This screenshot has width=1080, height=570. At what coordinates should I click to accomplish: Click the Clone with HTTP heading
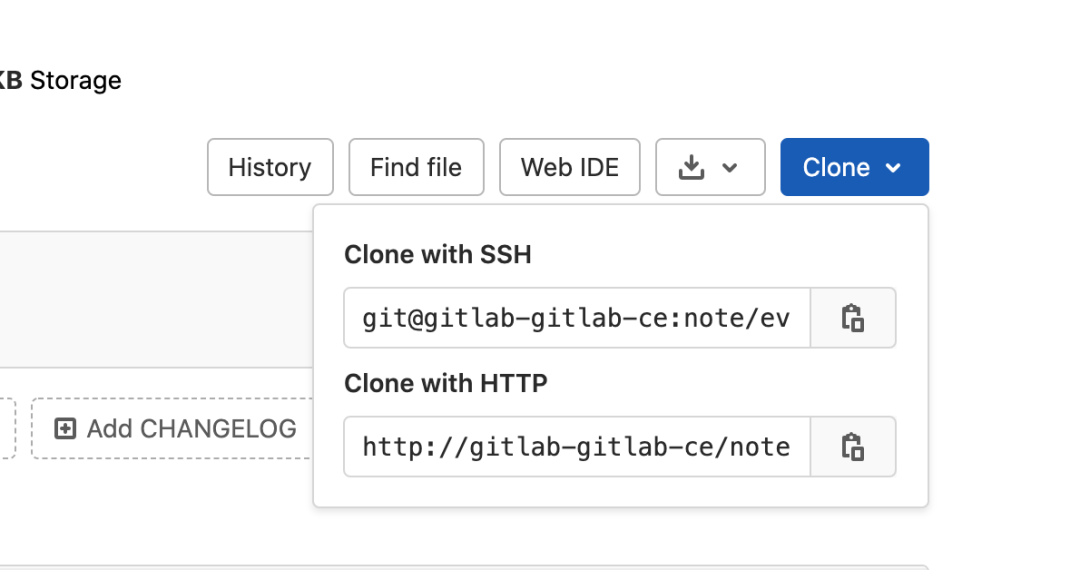pyautogui.click(x=445, y=383)
